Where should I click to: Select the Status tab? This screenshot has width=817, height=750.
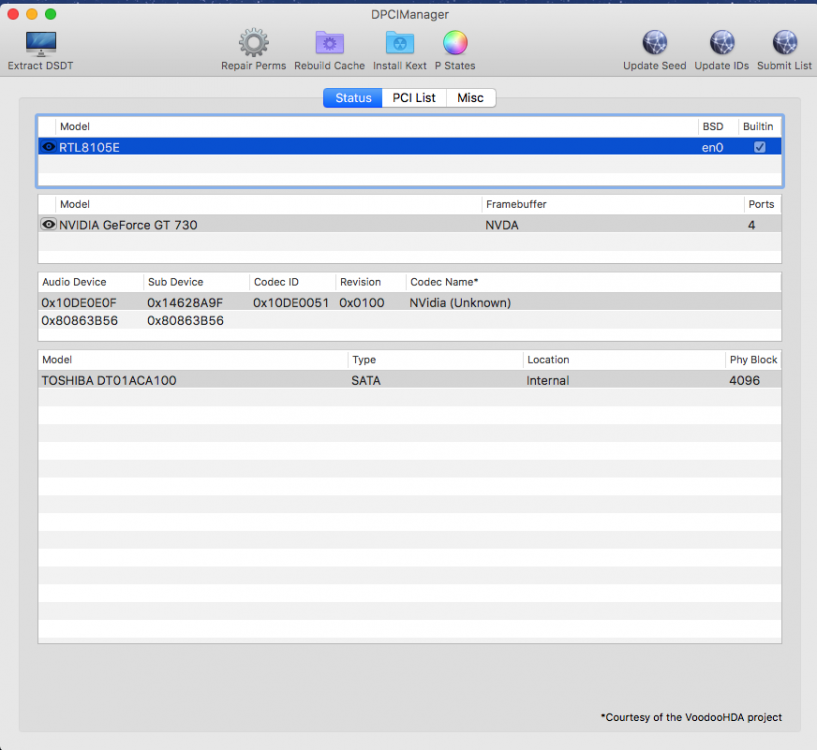(353, 97)
